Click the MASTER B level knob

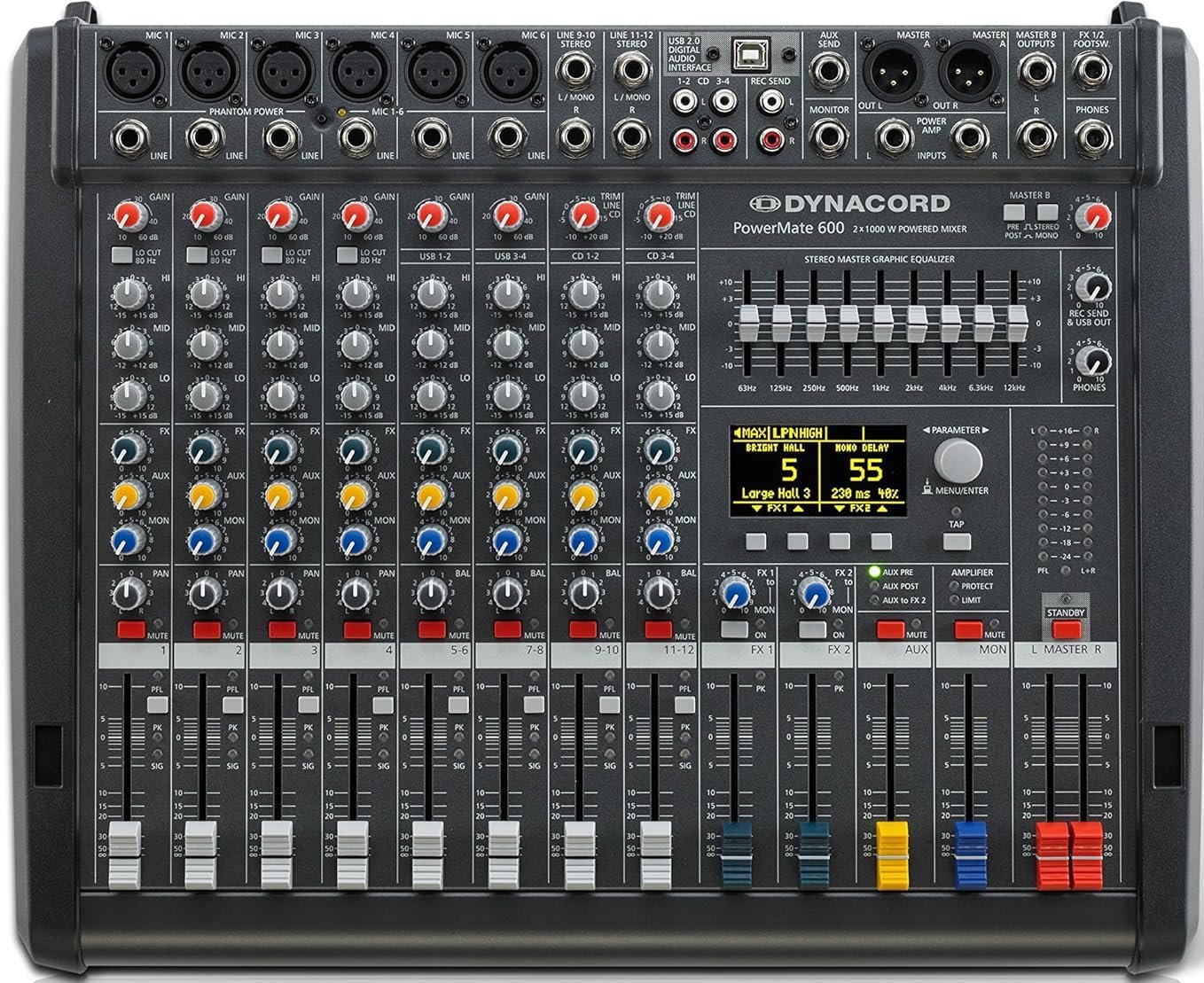(x=1097, y=215)
